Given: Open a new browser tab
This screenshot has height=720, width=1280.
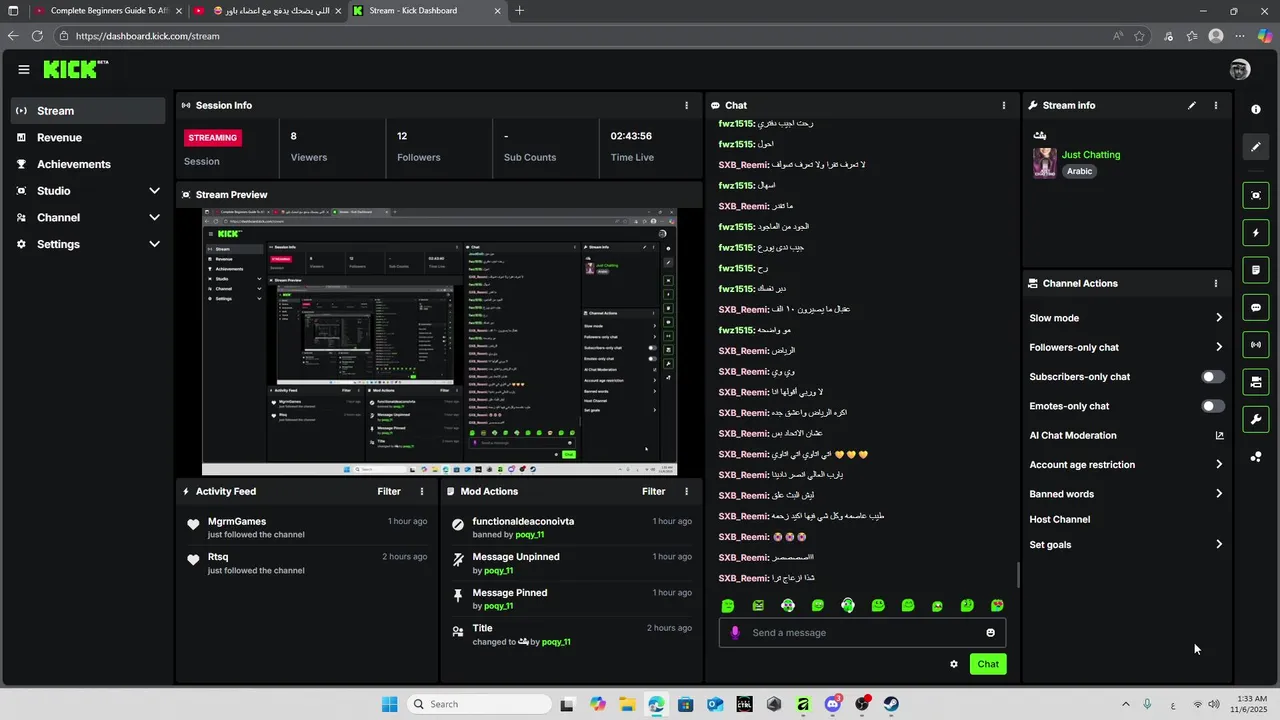Looking at the screenshot, I should point(519,11).
